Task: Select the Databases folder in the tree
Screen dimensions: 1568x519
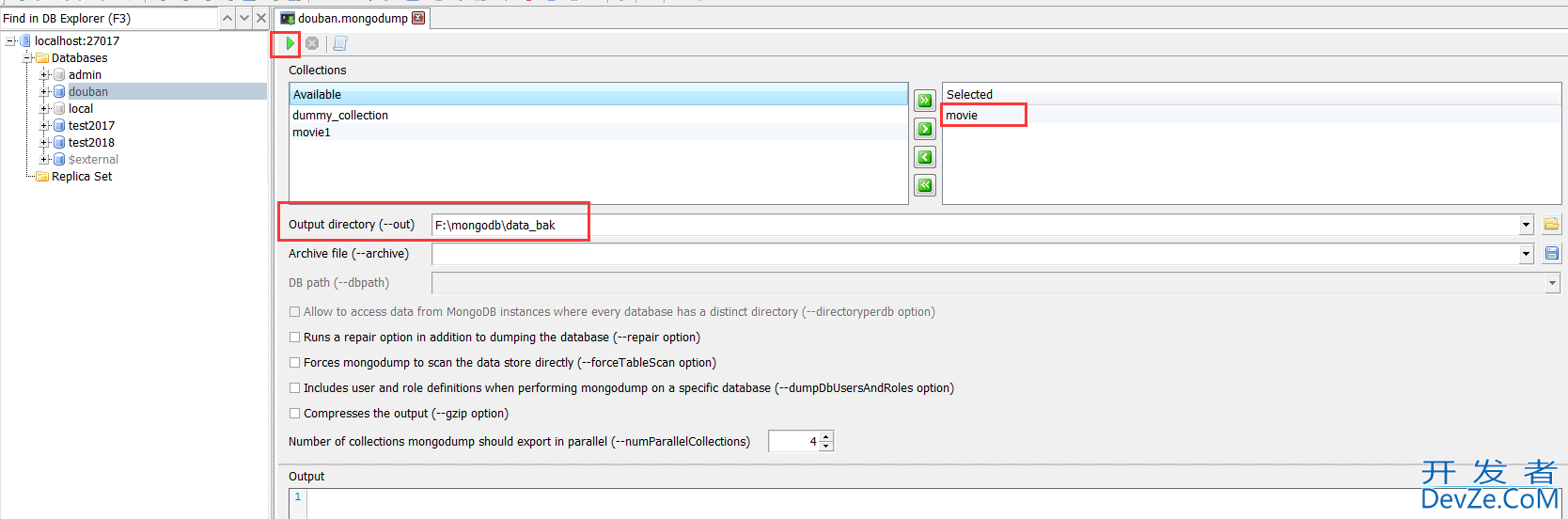Action: click(x=79, y=58)
